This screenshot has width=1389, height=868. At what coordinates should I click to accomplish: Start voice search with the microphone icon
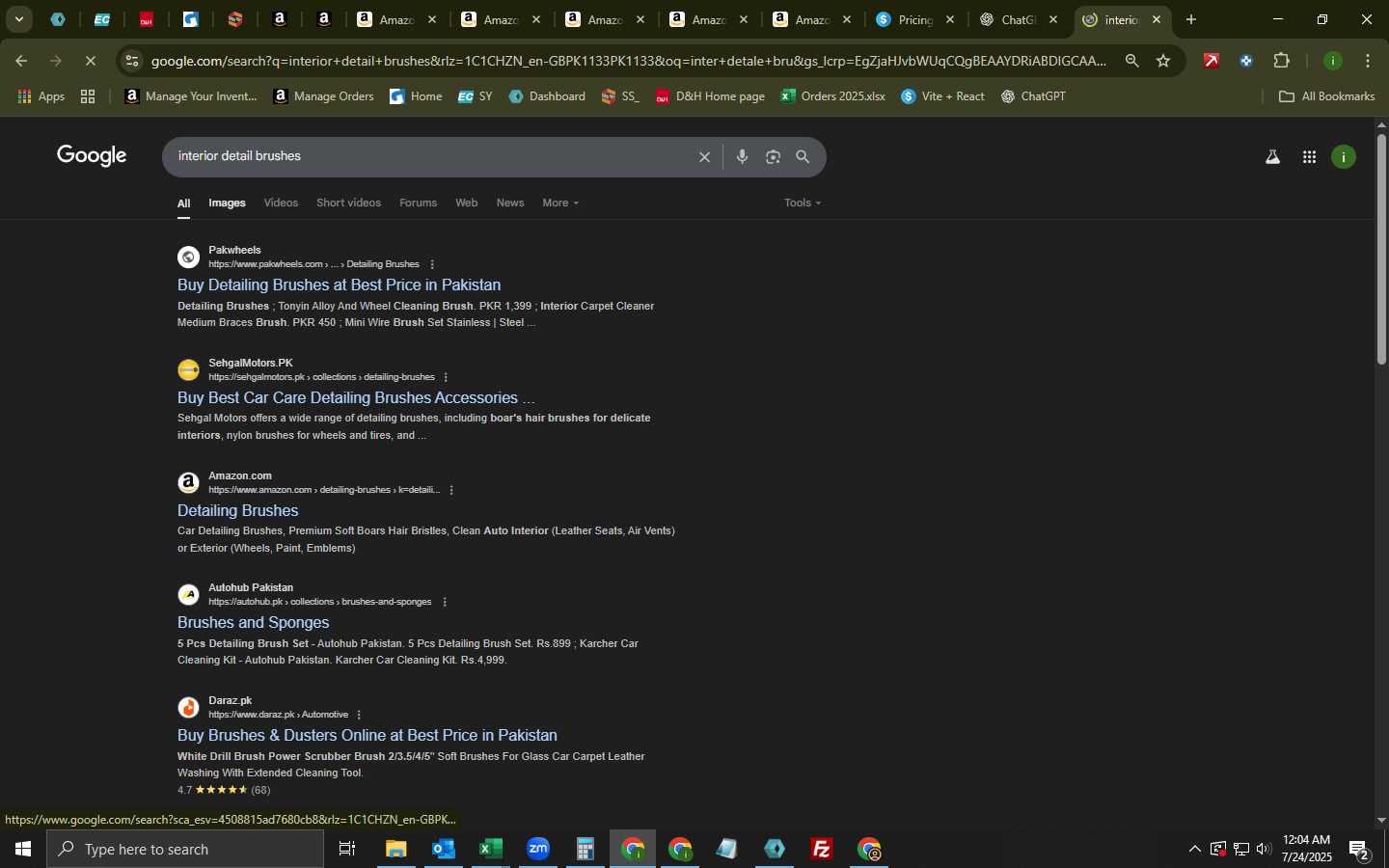click(x=742, y=157)
